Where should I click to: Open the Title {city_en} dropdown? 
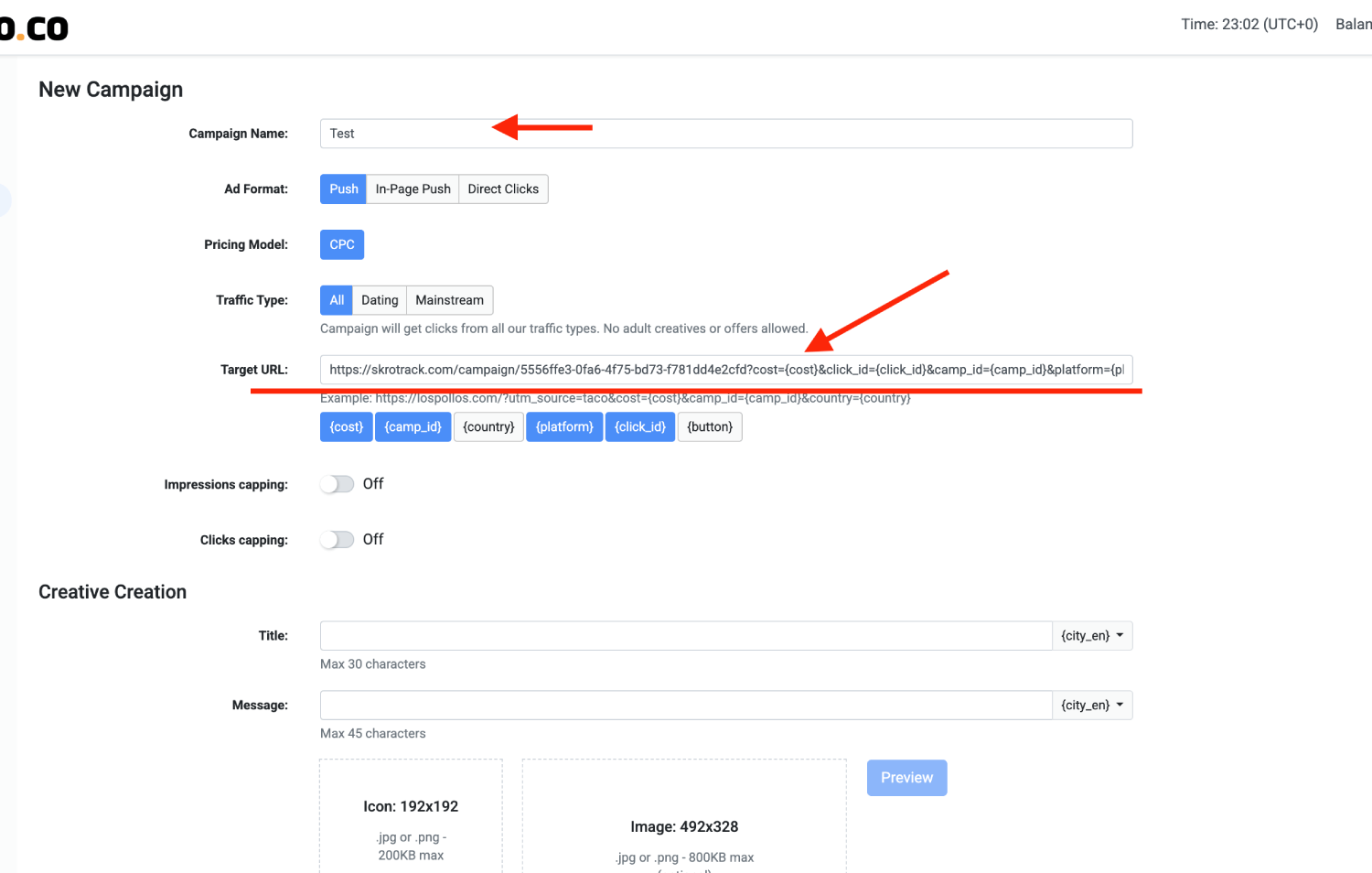click(1092, 636)
